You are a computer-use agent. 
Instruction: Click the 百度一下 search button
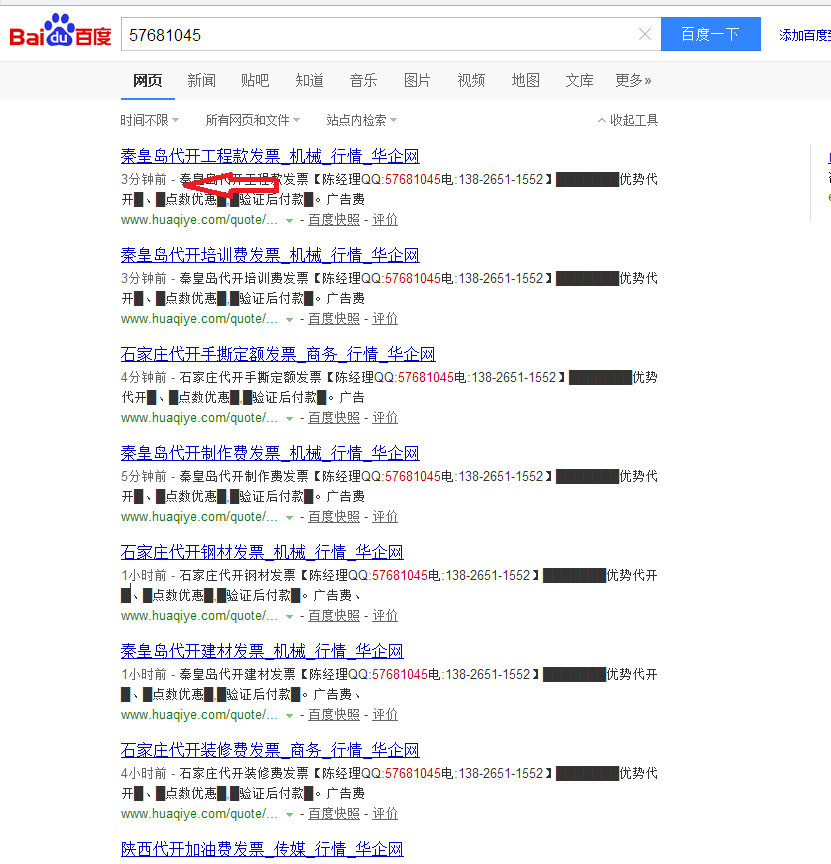710,34
